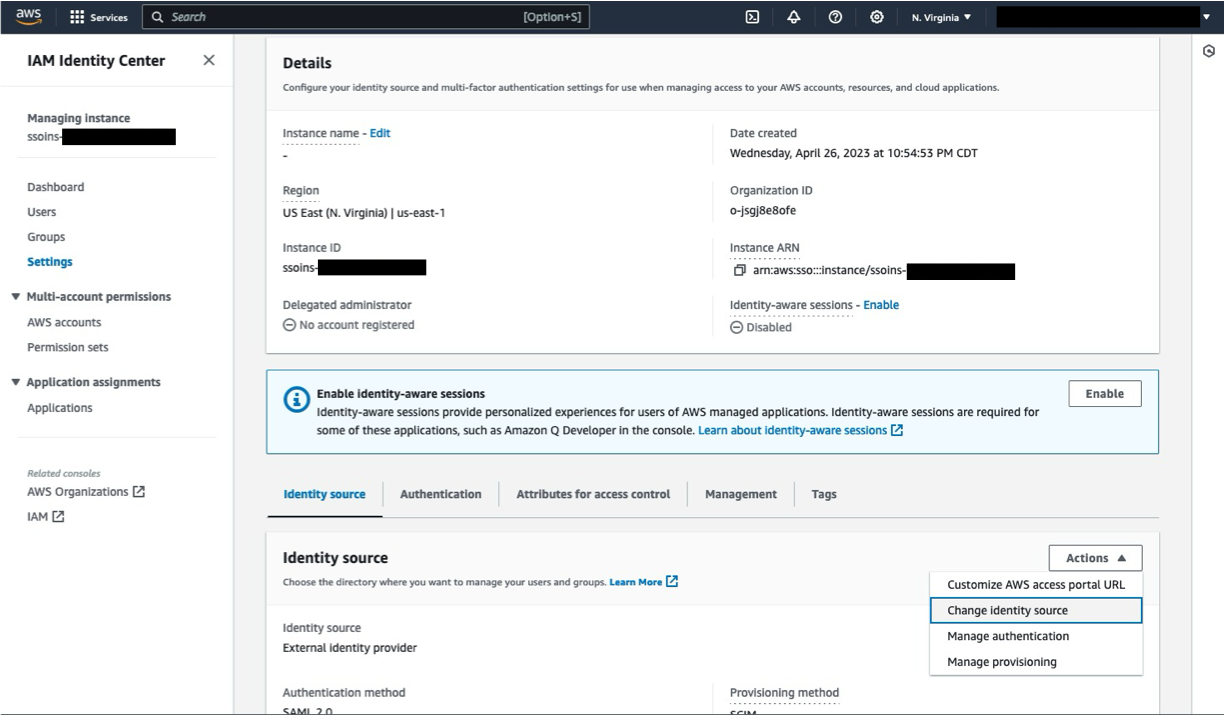The image size is (1224, 716).
Task: Open the Services menu grid
Action: point(97,16)
